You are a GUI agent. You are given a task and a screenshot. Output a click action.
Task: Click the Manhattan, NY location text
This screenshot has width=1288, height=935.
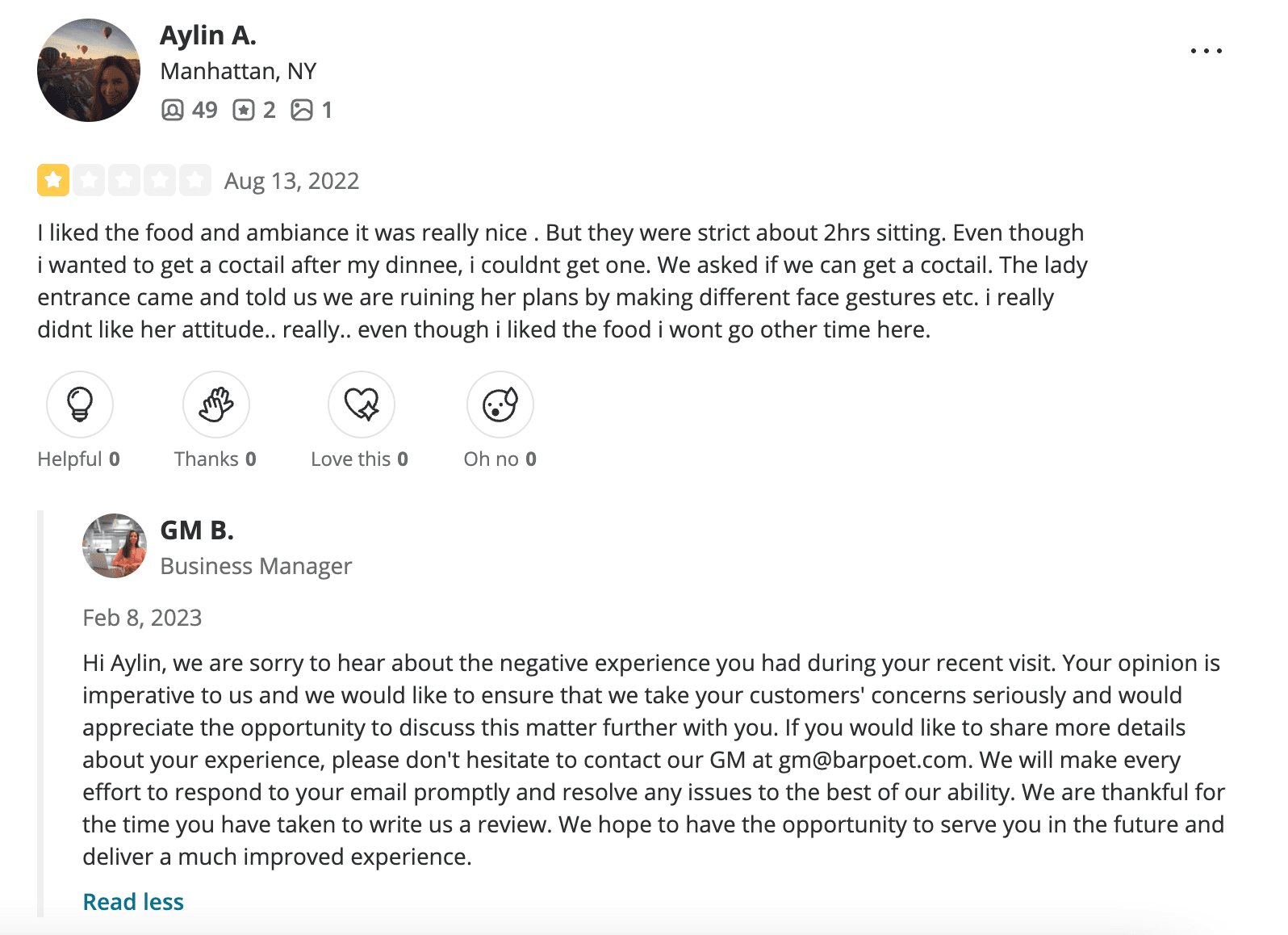coord(238,72)
